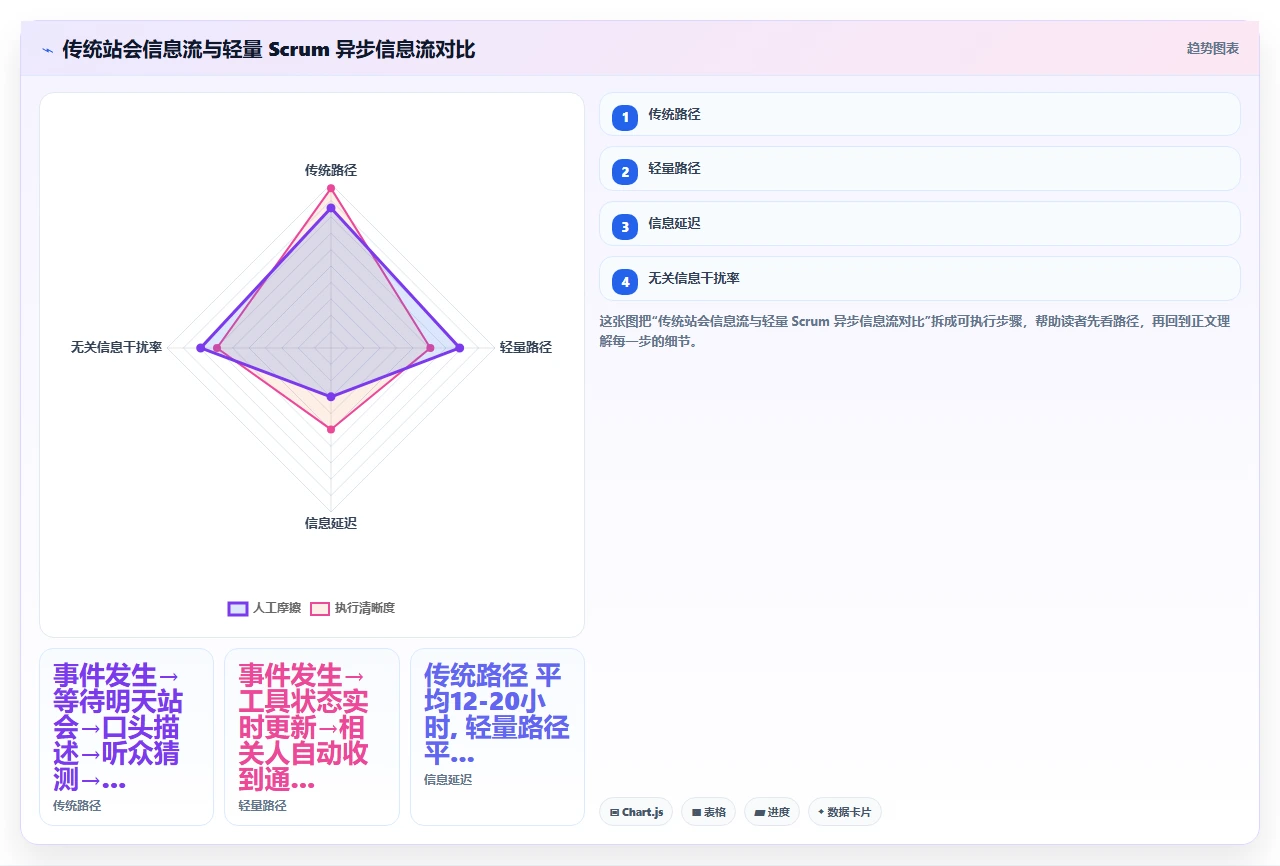Click the 趋势图表 label in the header
The height and width of the screenshot is (866, 1280).
pos(1213,48)
